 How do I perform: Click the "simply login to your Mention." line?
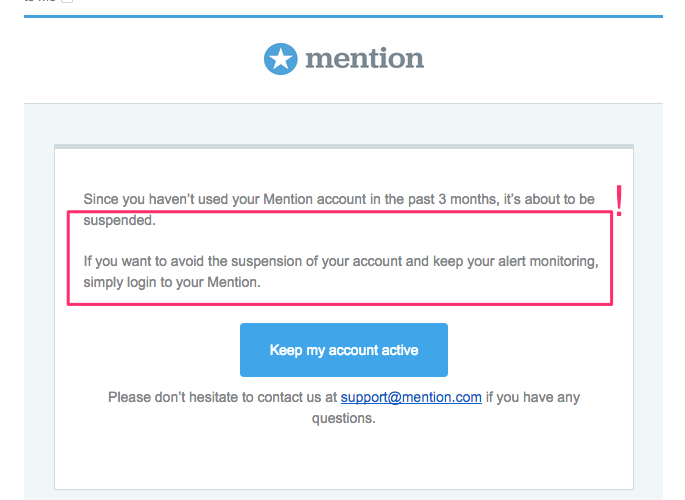[x=172, y=282]
